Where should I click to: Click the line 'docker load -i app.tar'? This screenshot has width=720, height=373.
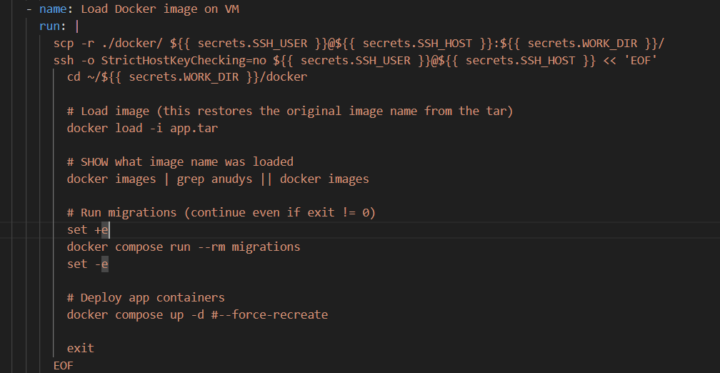[x=142, y=128]
